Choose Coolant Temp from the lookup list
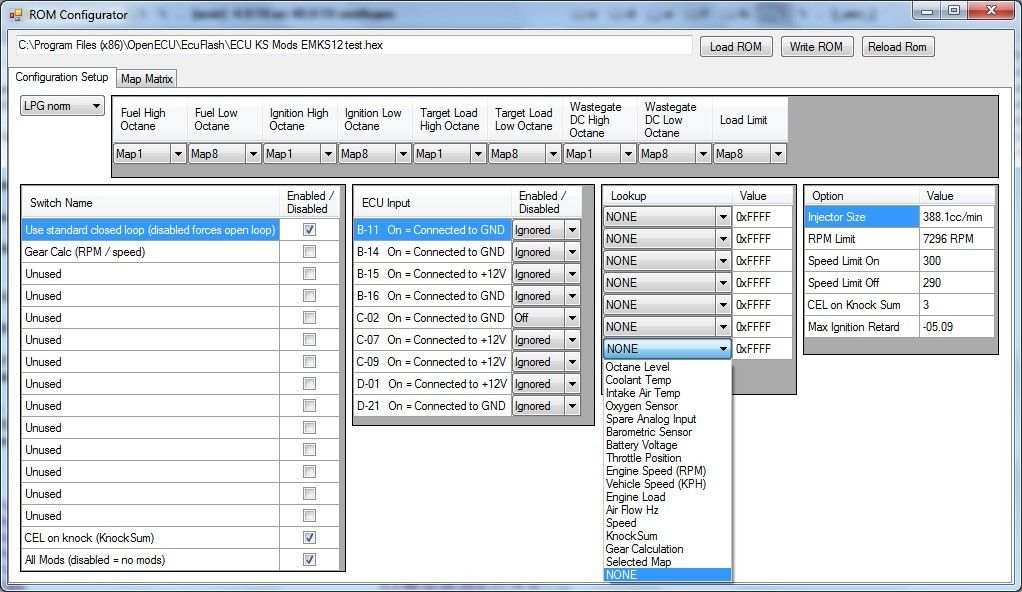This screenshot has width=1022, height=592. [x=638, y=380]
